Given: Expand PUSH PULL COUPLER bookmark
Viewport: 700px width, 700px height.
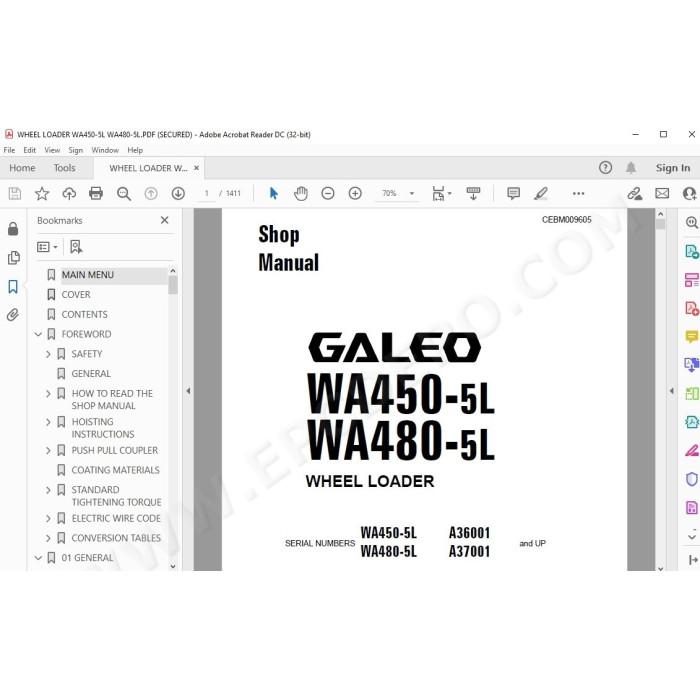Looking at the screenshot, I should (48, 450).
